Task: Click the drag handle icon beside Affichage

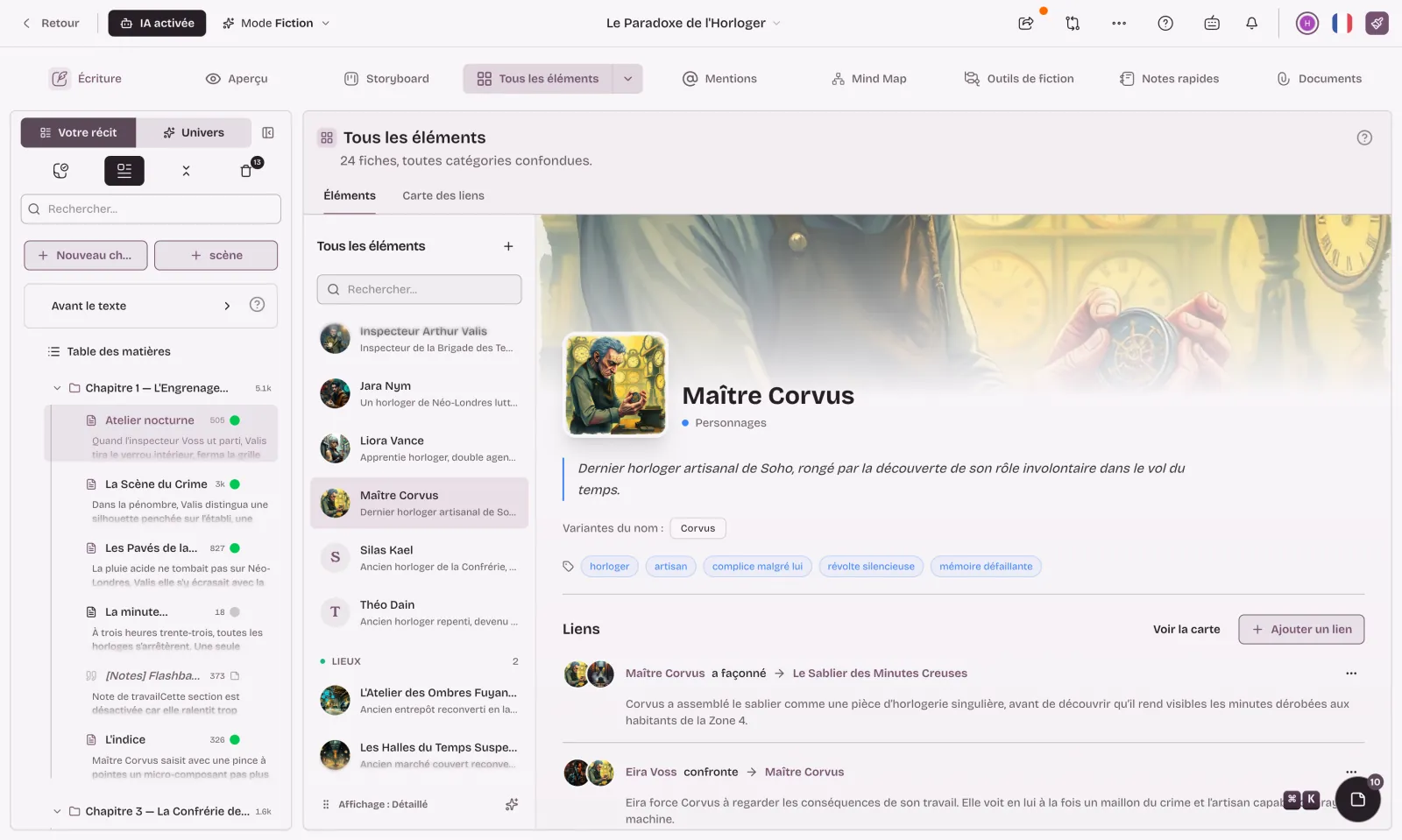Action: coord(326,804)
